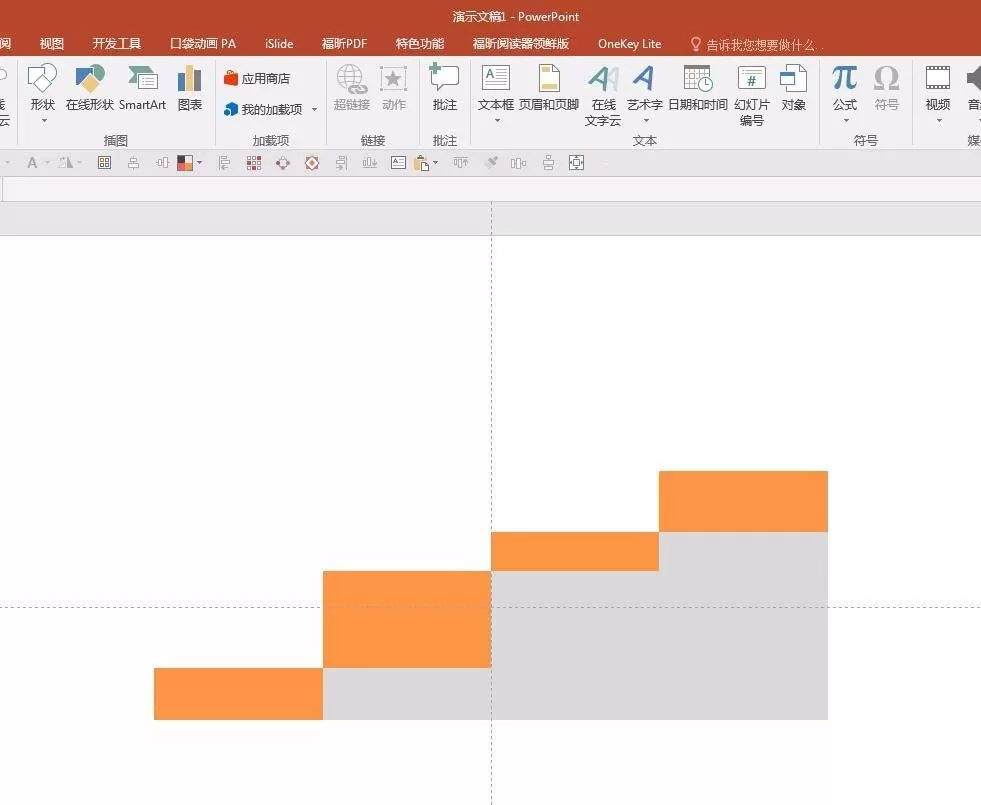Switch to the View (视图) tab

pos(51,44)
